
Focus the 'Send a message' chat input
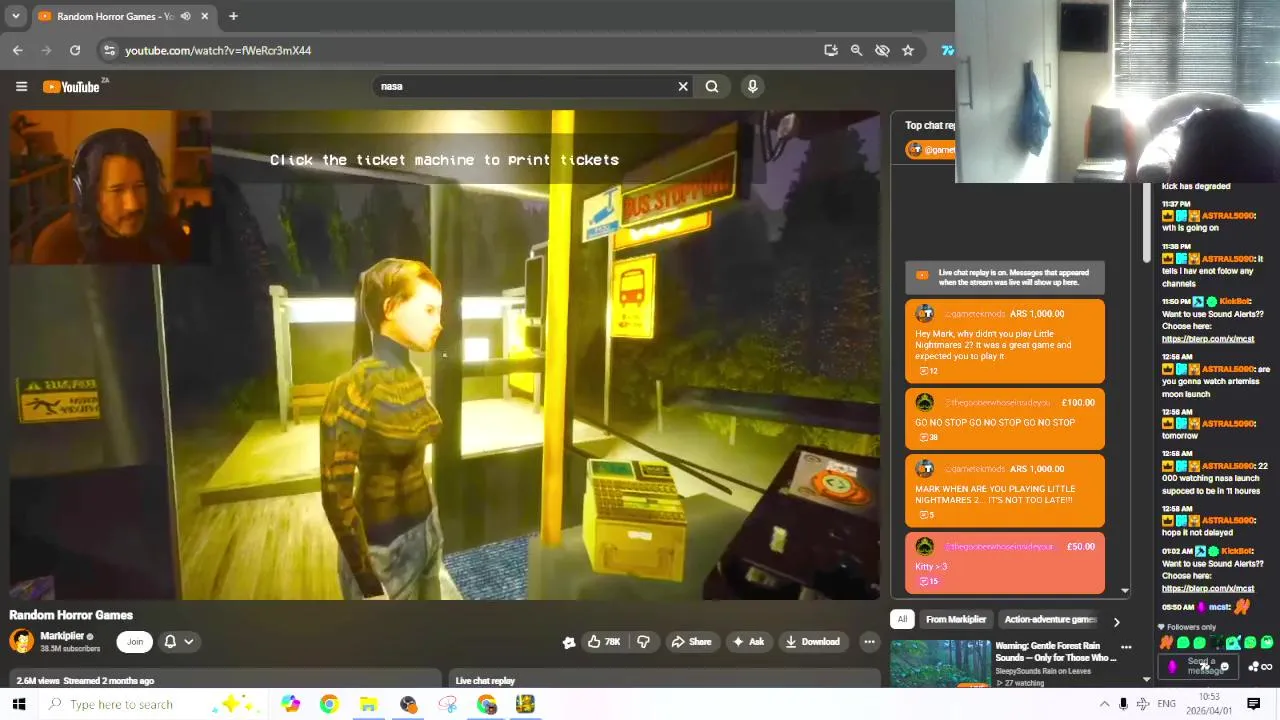coord(1200,666)
